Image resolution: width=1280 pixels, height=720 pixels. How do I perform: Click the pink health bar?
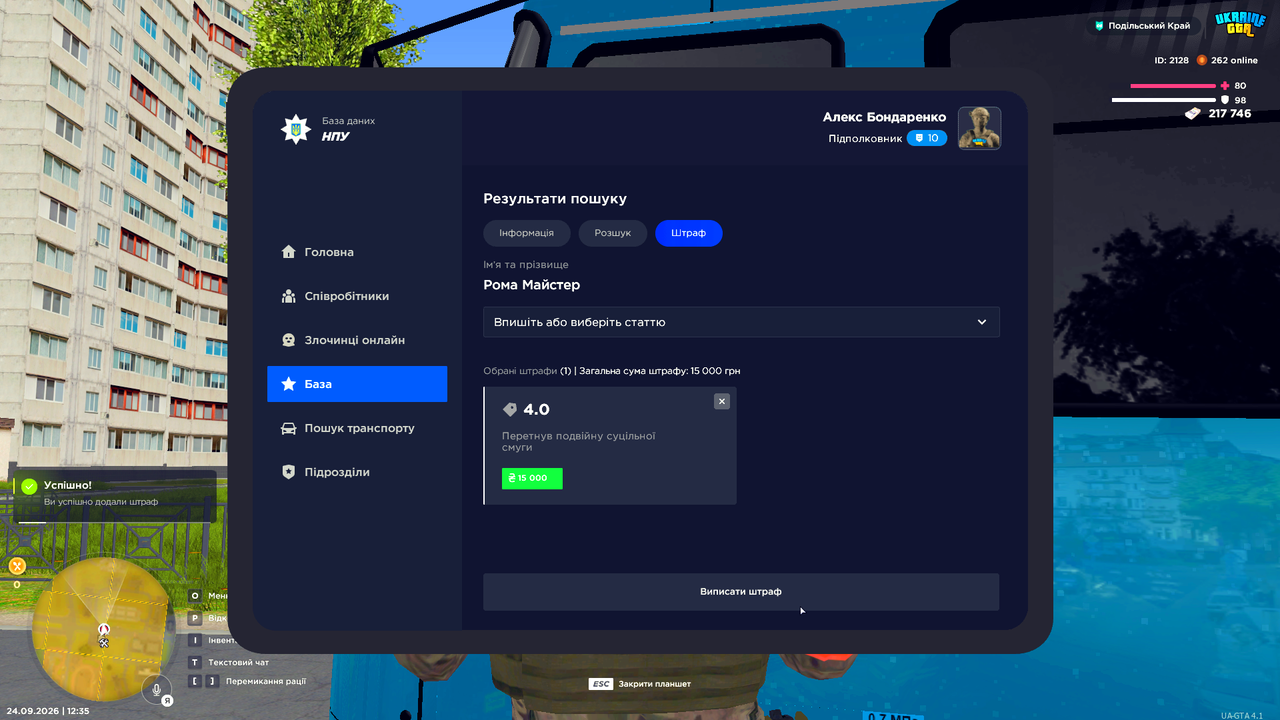coord(1172,86)
